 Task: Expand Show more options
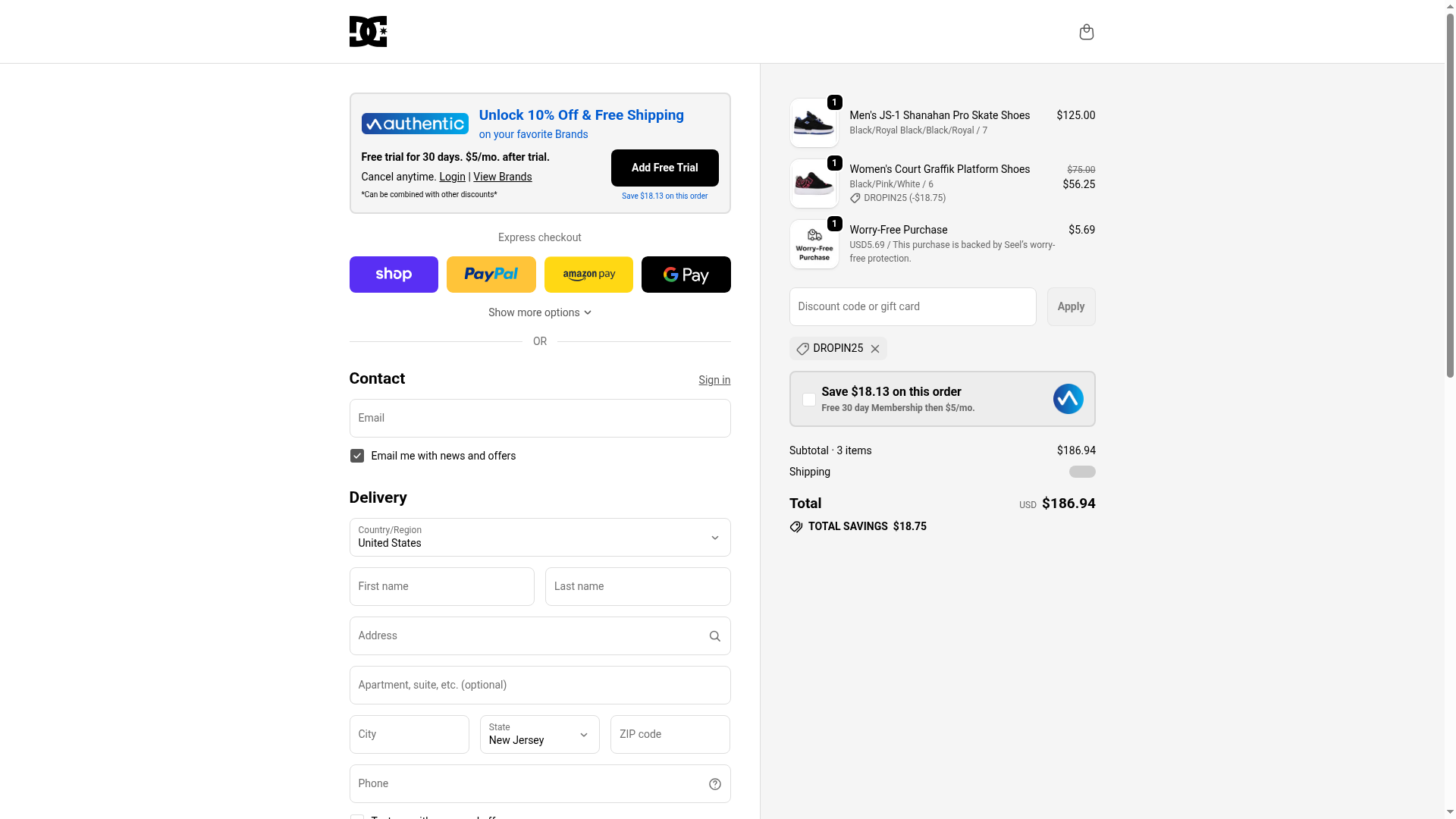click(540, 312)
